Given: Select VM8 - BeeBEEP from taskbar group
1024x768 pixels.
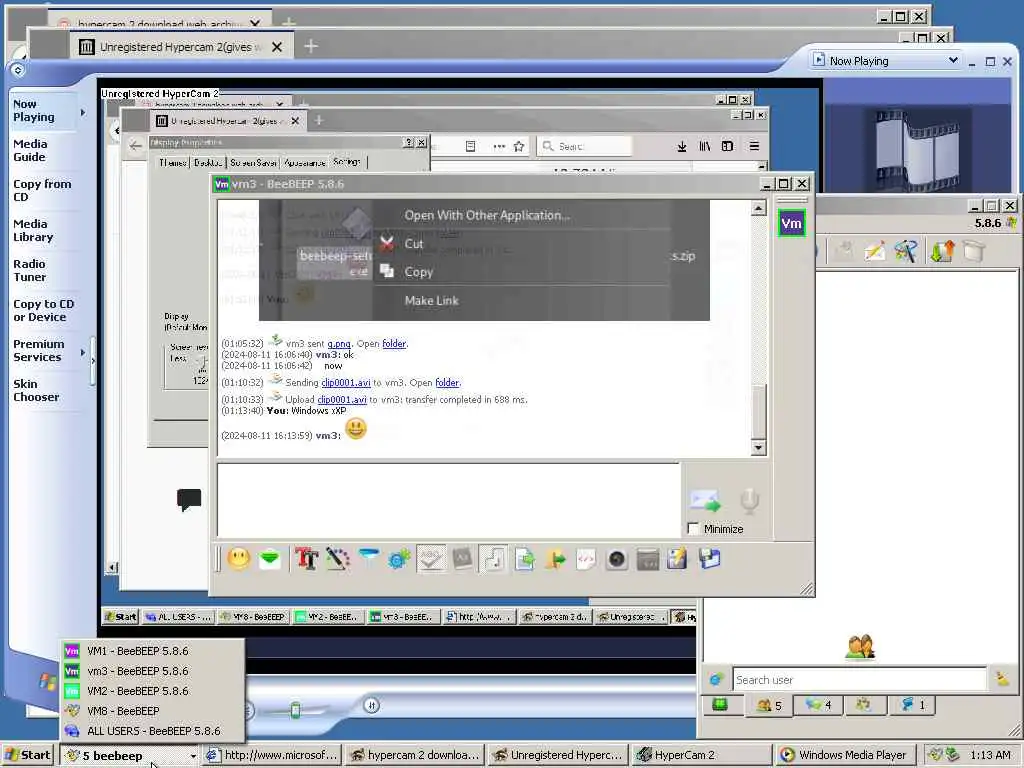Looking at the screenshot, I should click(153, 711).
